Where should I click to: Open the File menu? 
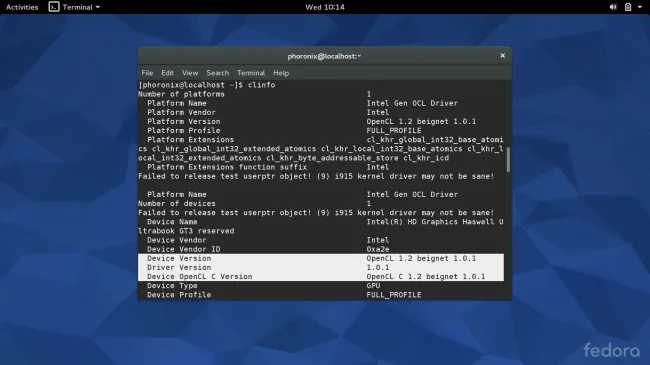(147, 73)
